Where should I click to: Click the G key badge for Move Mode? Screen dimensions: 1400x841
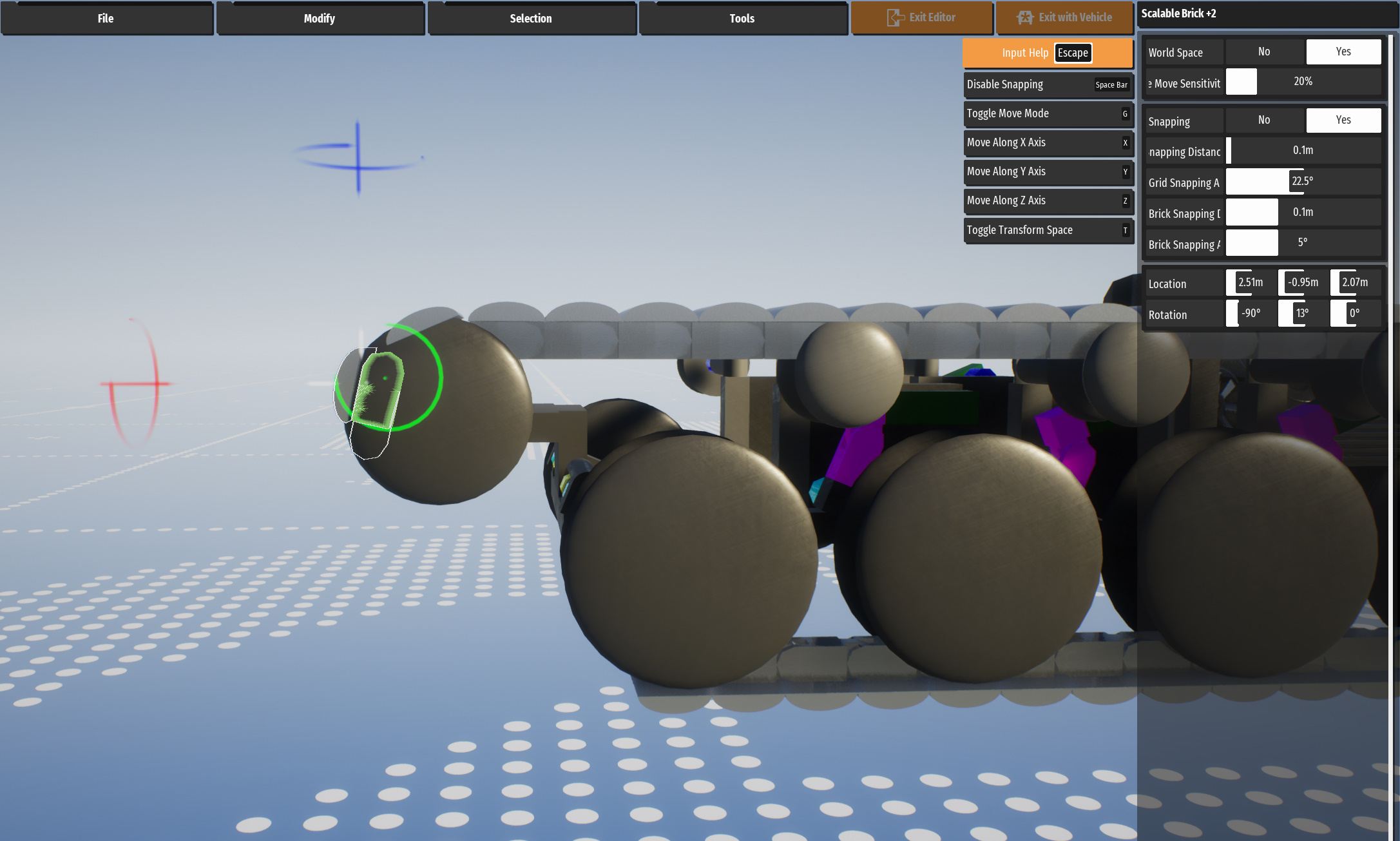(1125, 113)
